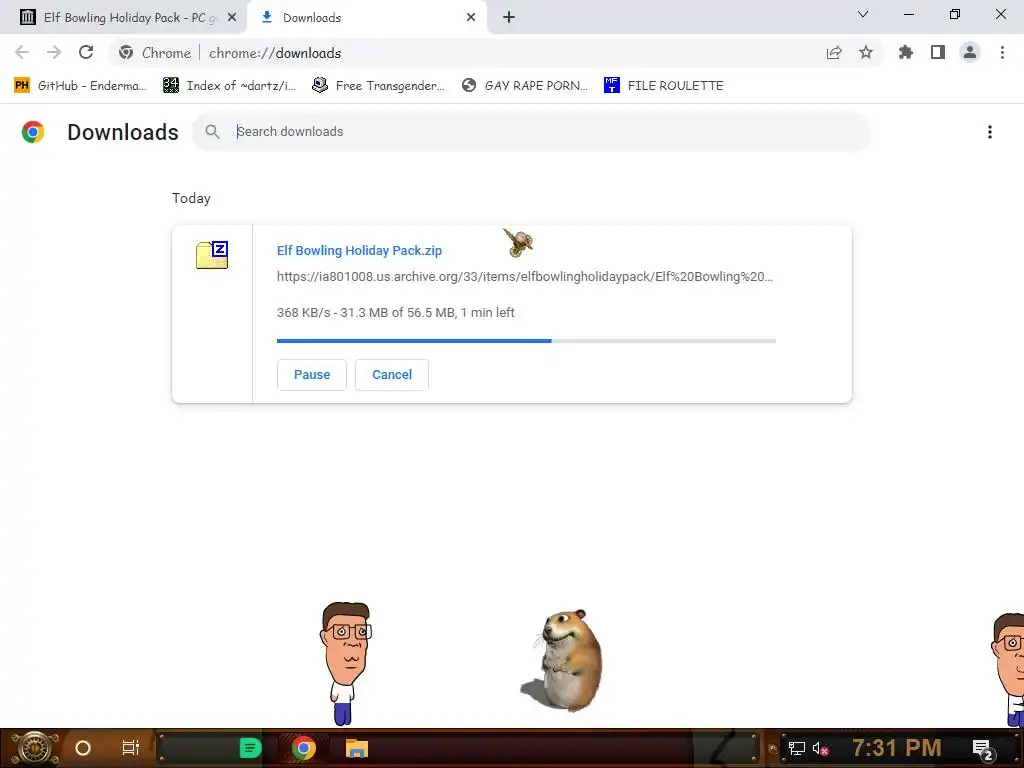1024x768 pixels.
Task: Select the Downloads tab
Action: click(x=366, y=18)
